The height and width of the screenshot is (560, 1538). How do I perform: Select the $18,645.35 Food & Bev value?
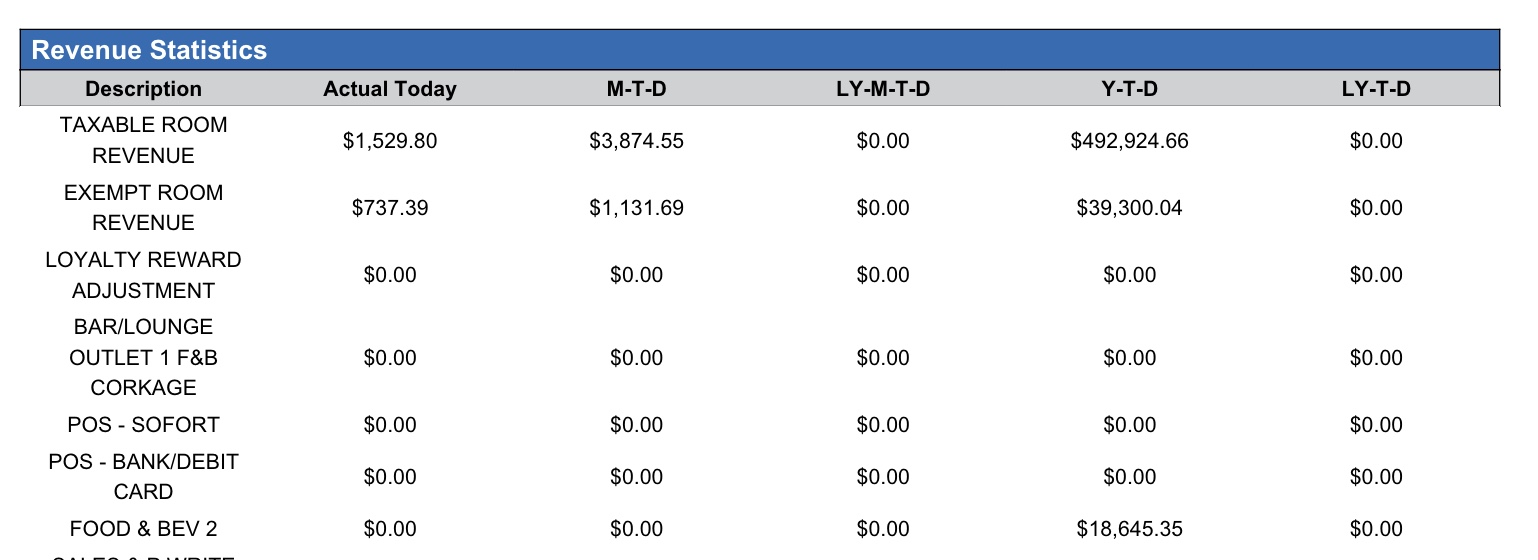1129,529
